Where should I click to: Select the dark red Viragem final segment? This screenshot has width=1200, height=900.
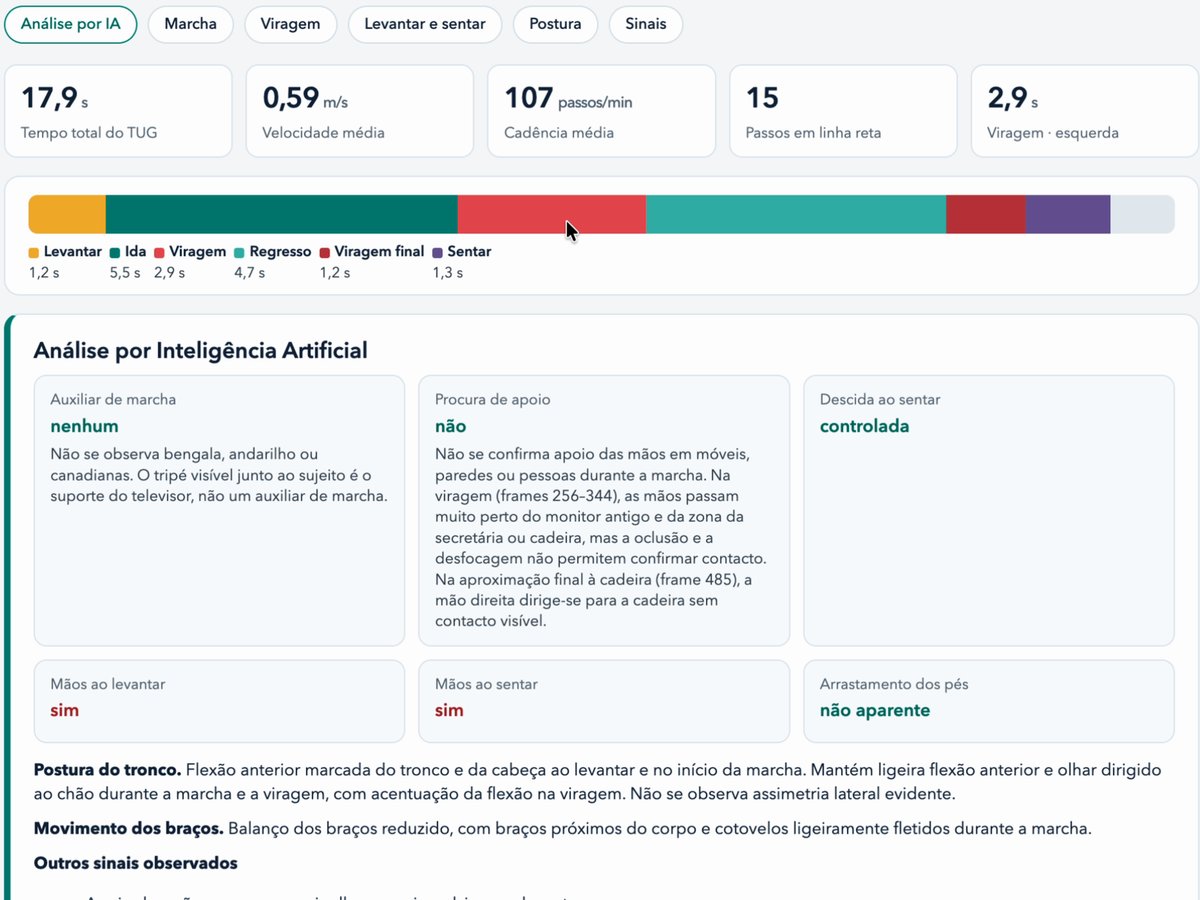tap(986, 214)
